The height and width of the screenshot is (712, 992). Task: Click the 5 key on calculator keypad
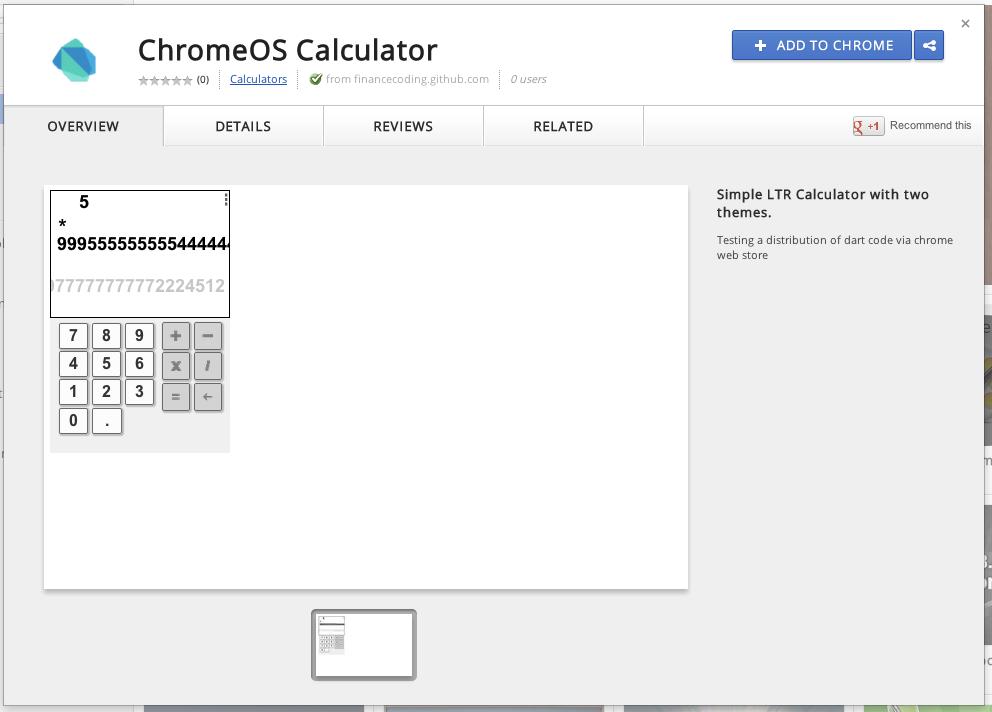click(106, 364)
